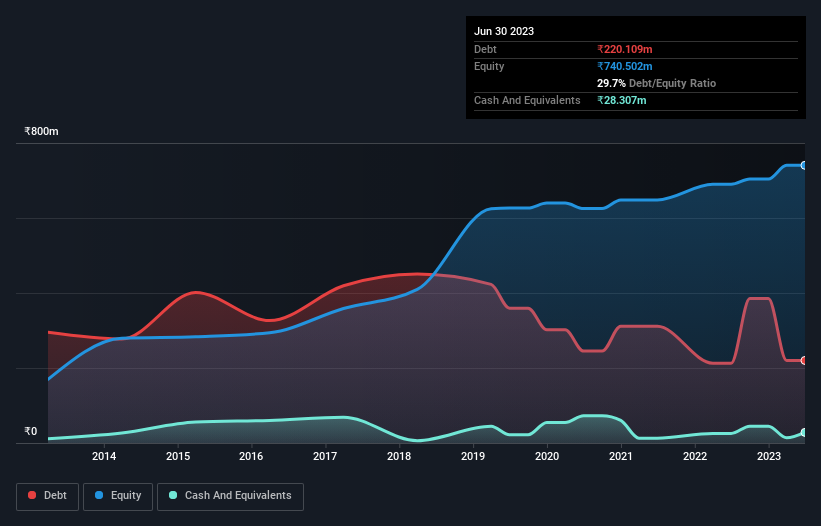
Task: Click the 2017 x-axis label
Action: 325,456
